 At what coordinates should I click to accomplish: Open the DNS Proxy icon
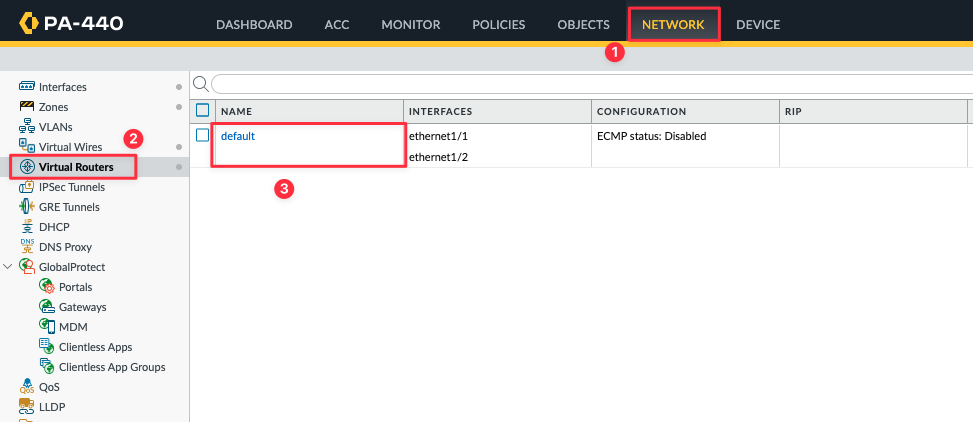tap(27, 246)
